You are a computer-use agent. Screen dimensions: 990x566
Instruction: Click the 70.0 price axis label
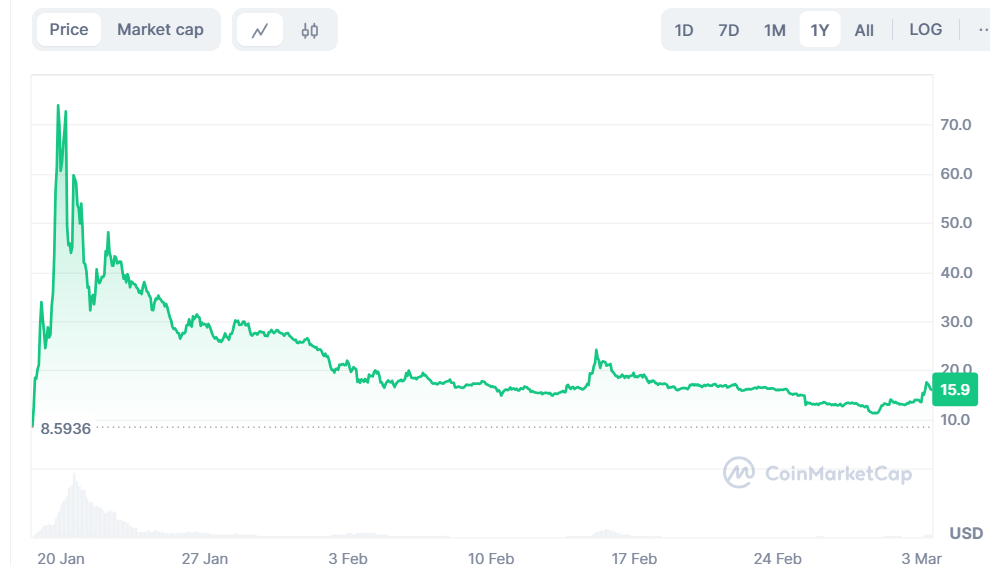tap(955, 125)
